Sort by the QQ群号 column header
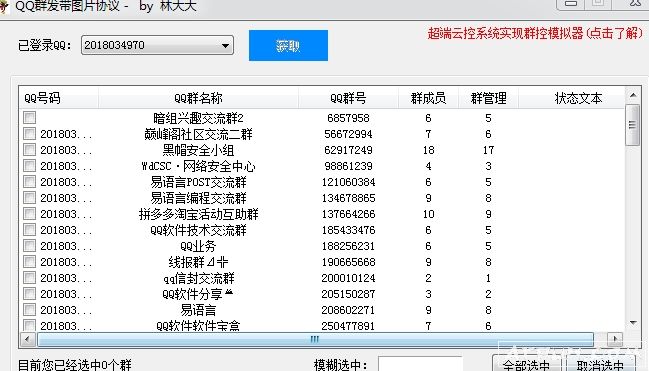This screenshot has width=649, height=371. (348, 98)
